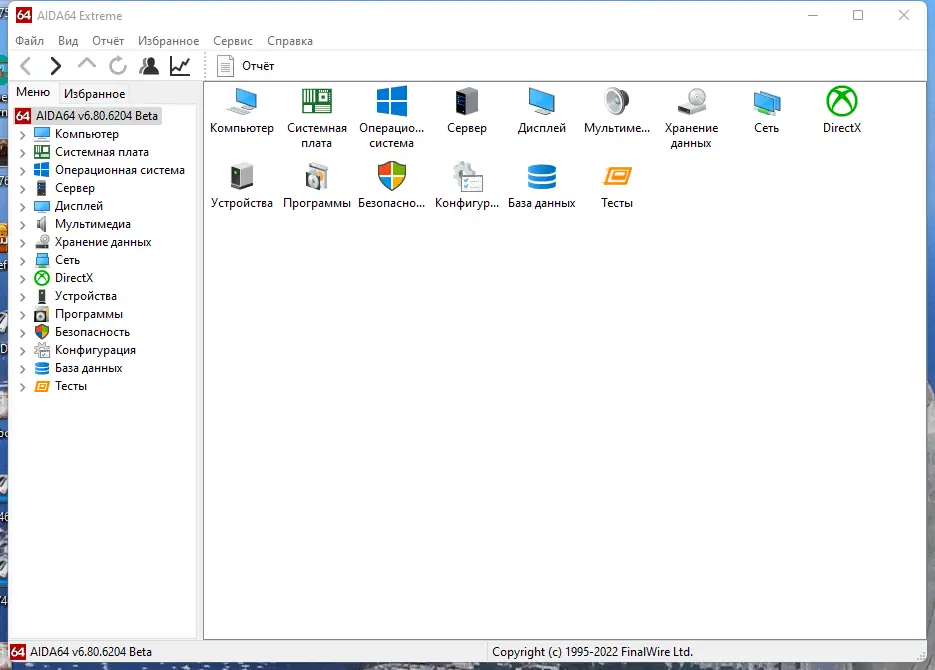The image size is (935, 670).
Task: Expand the Мультимедиа tree node
Action: (23, 225)
